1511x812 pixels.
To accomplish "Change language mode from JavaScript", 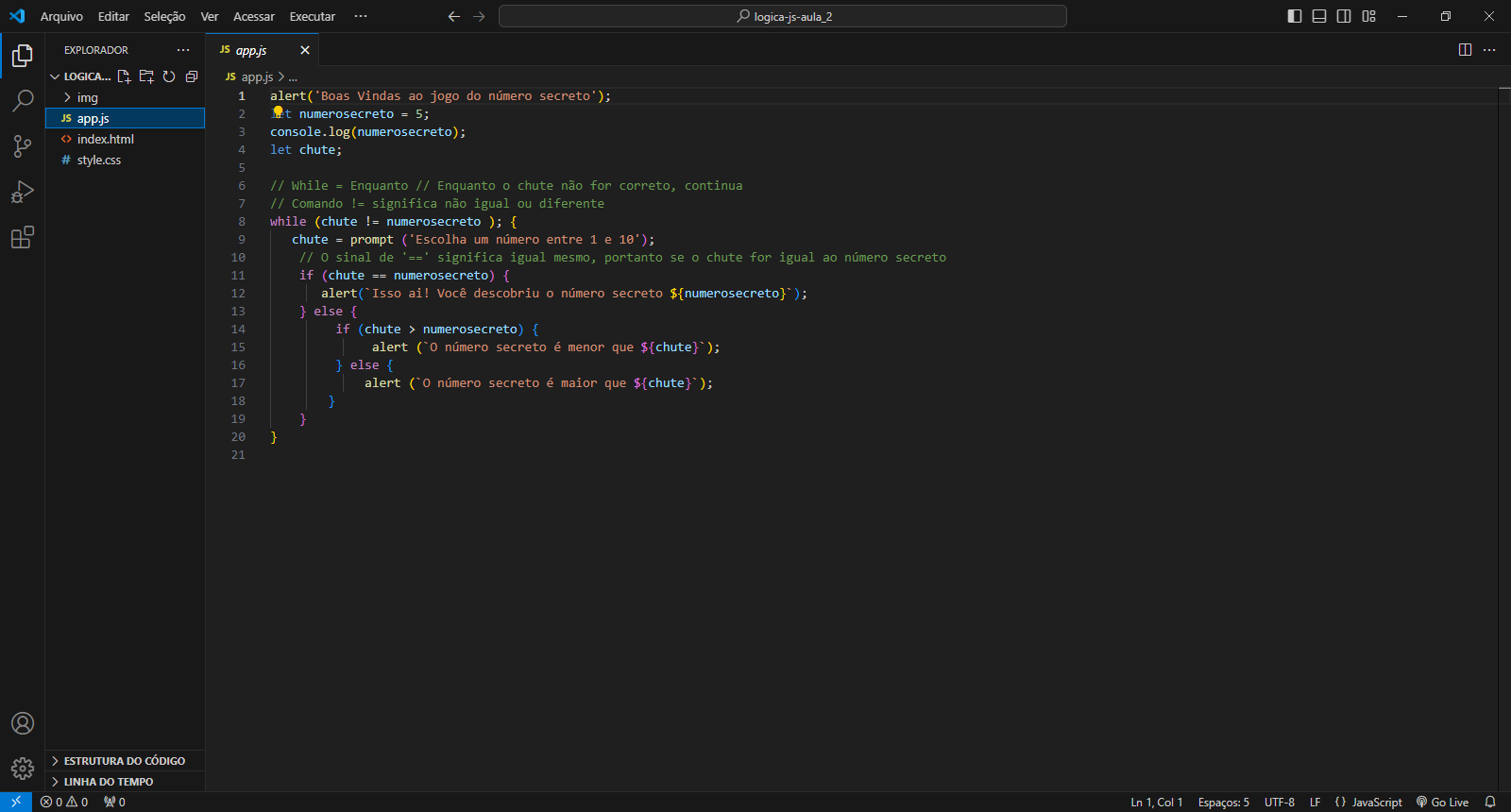I will (x=1377, y=802).
